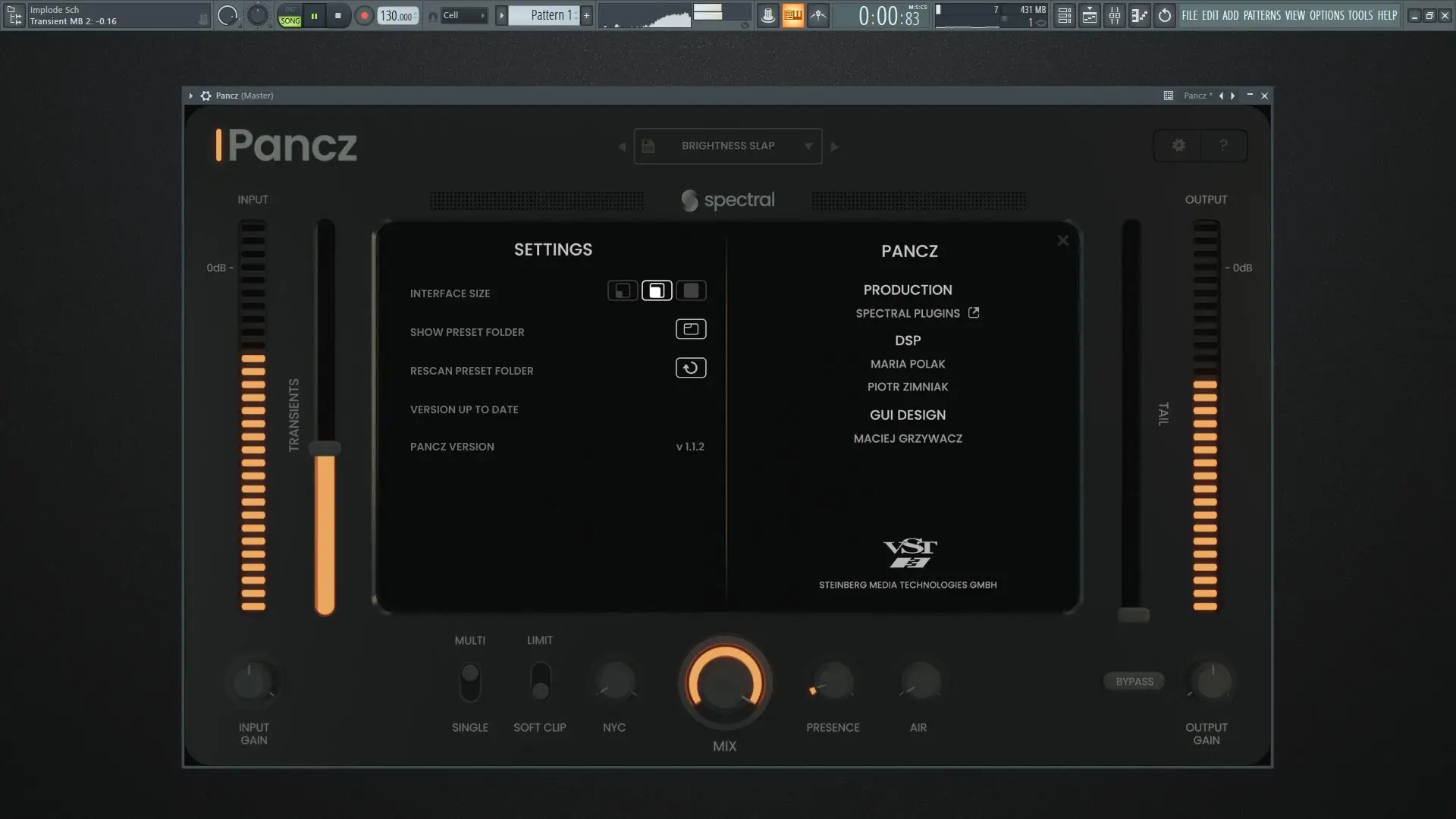Viewport: 1456px width, 819px height.
Task: Go to next preset arrow
Action: click(834, 146)
